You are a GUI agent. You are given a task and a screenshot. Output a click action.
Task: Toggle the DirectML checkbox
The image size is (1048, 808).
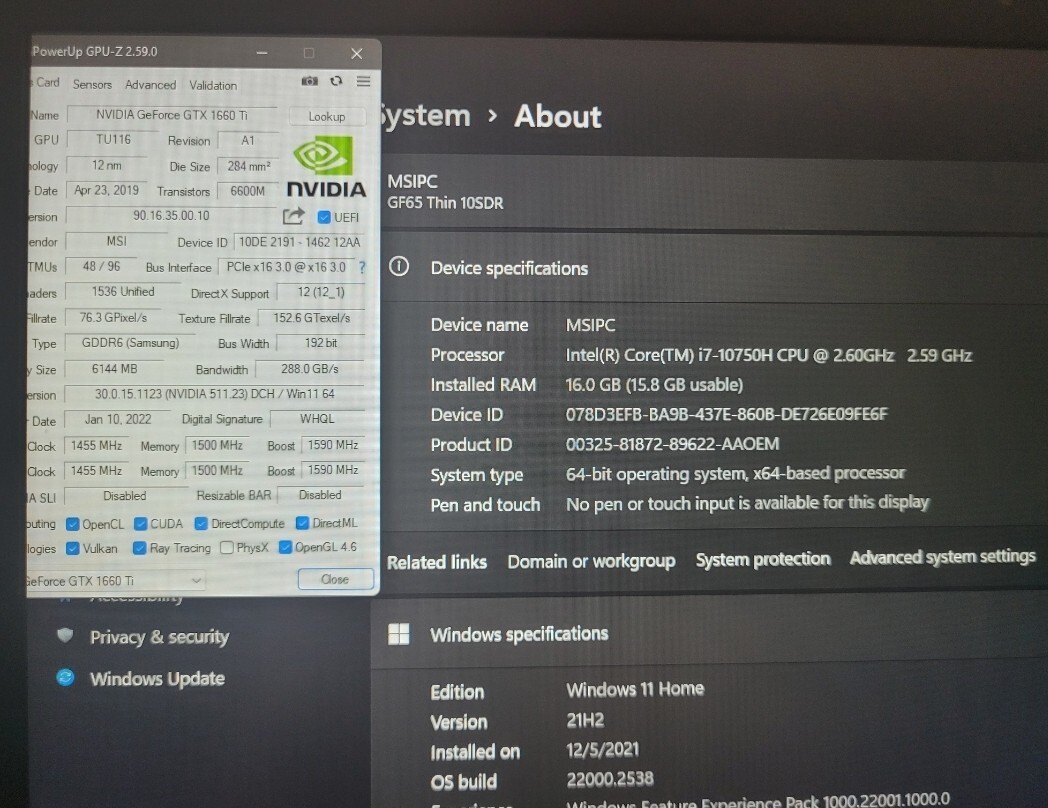[302, 523]
